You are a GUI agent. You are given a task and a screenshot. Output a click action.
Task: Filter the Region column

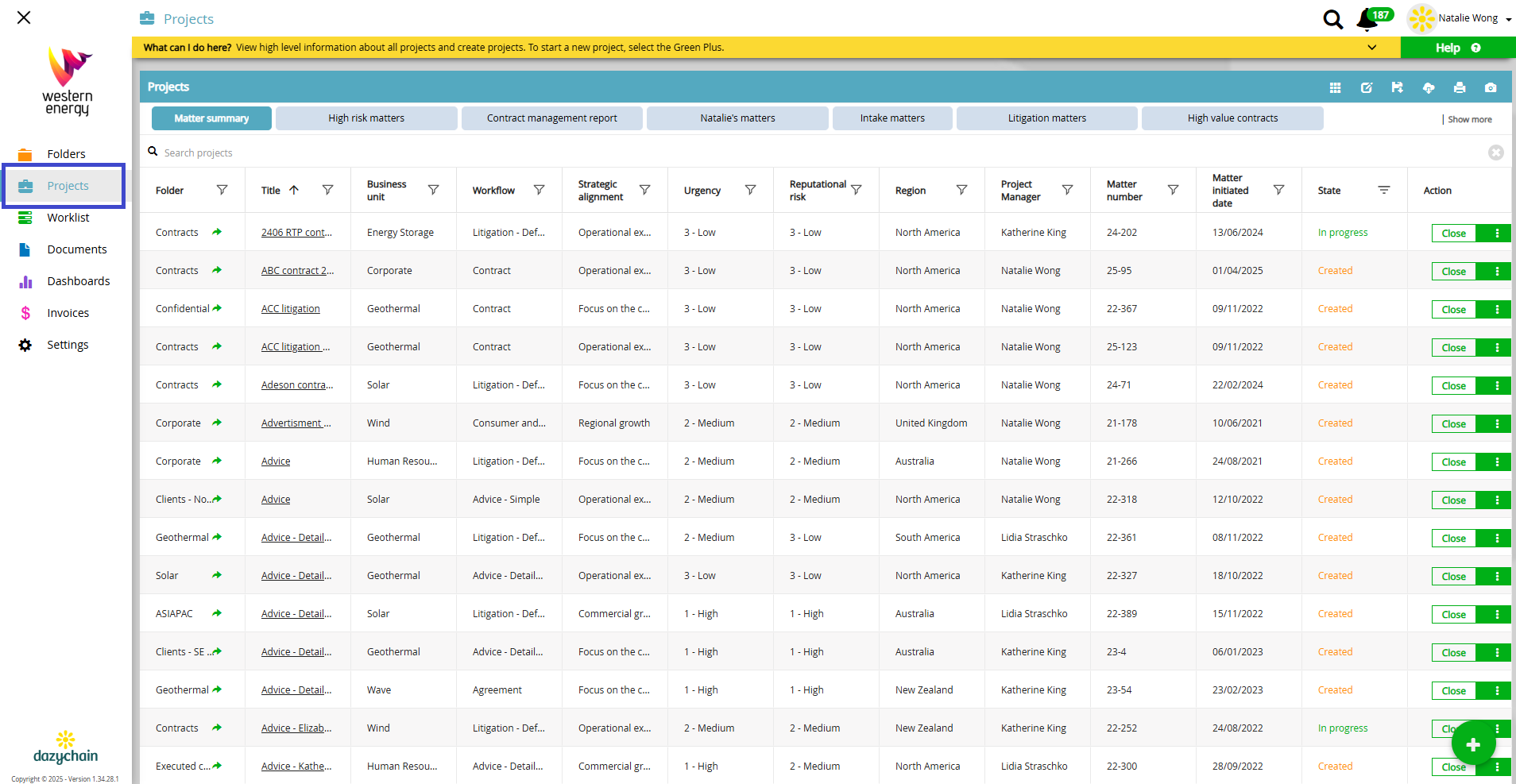click(x=961, y=190)
